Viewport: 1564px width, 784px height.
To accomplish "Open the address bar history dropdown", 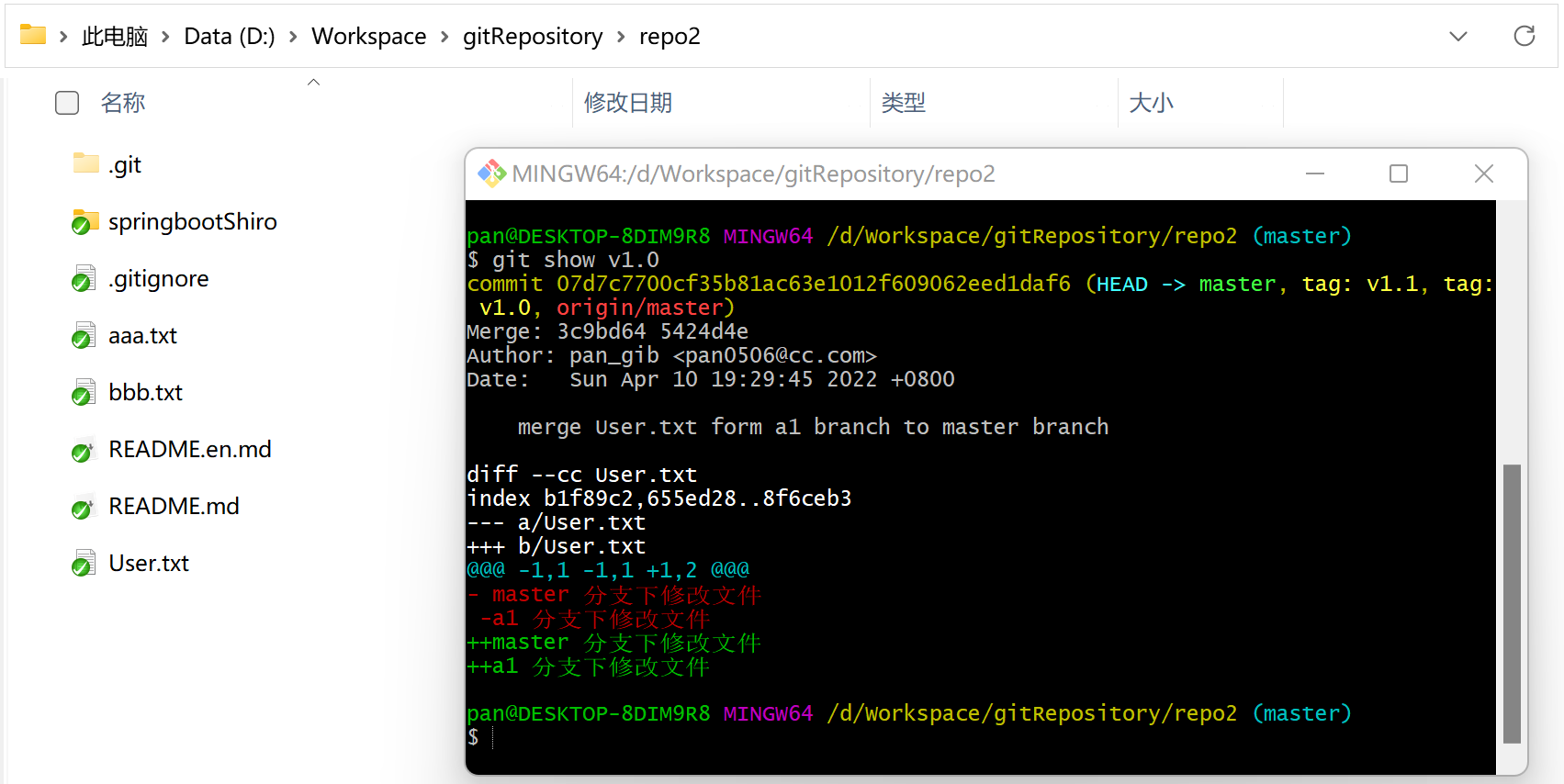I will pyautogui.click(x=1457, y=37).
